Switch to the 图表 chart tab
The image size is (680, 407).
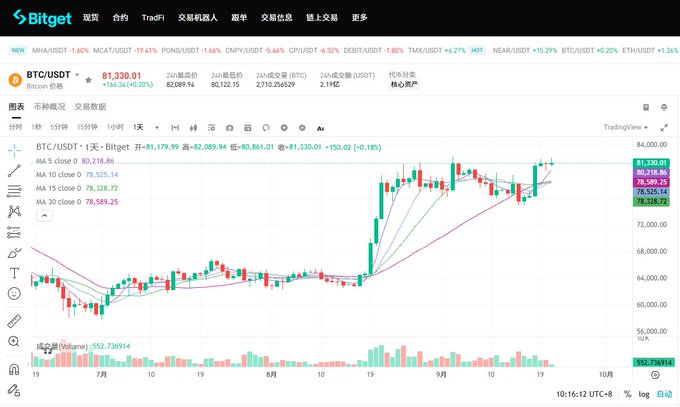(16, 107)
